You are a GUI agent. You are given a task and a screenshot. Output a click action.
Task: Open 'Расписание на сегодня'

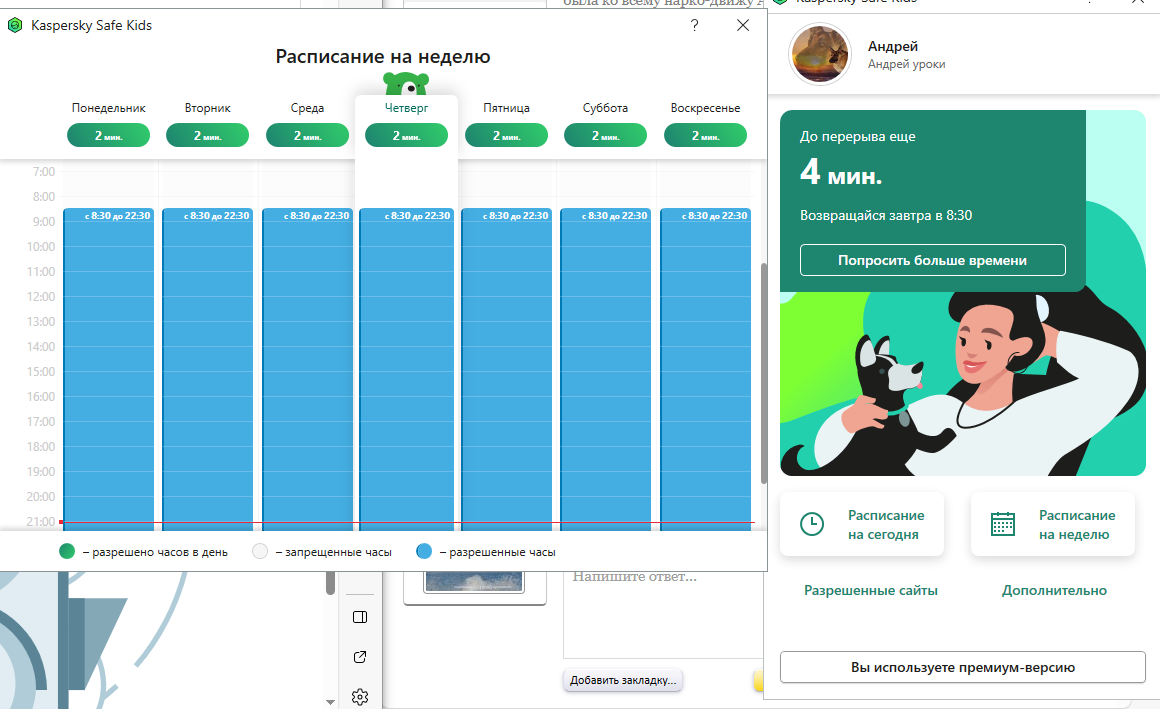[862, 524]
